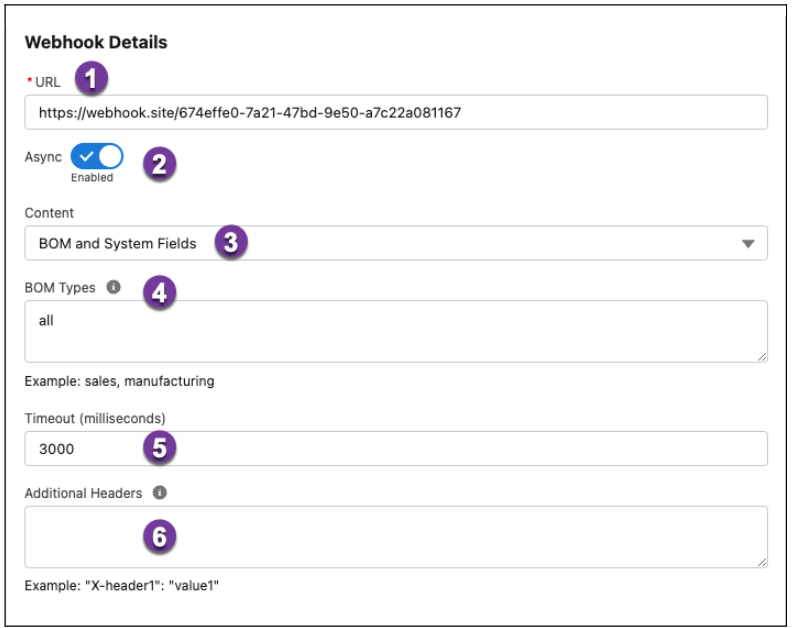Toggle the Async switch
Image resolution: width=792 pixels, height=628 pixels.
(x=96, y=156)
